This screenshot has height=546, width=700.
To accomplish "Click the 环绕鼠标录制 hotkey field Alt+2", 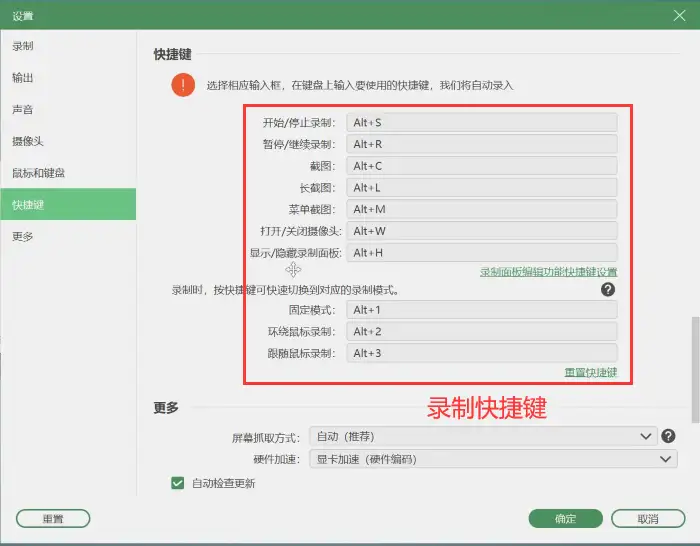I will point(482,332).
